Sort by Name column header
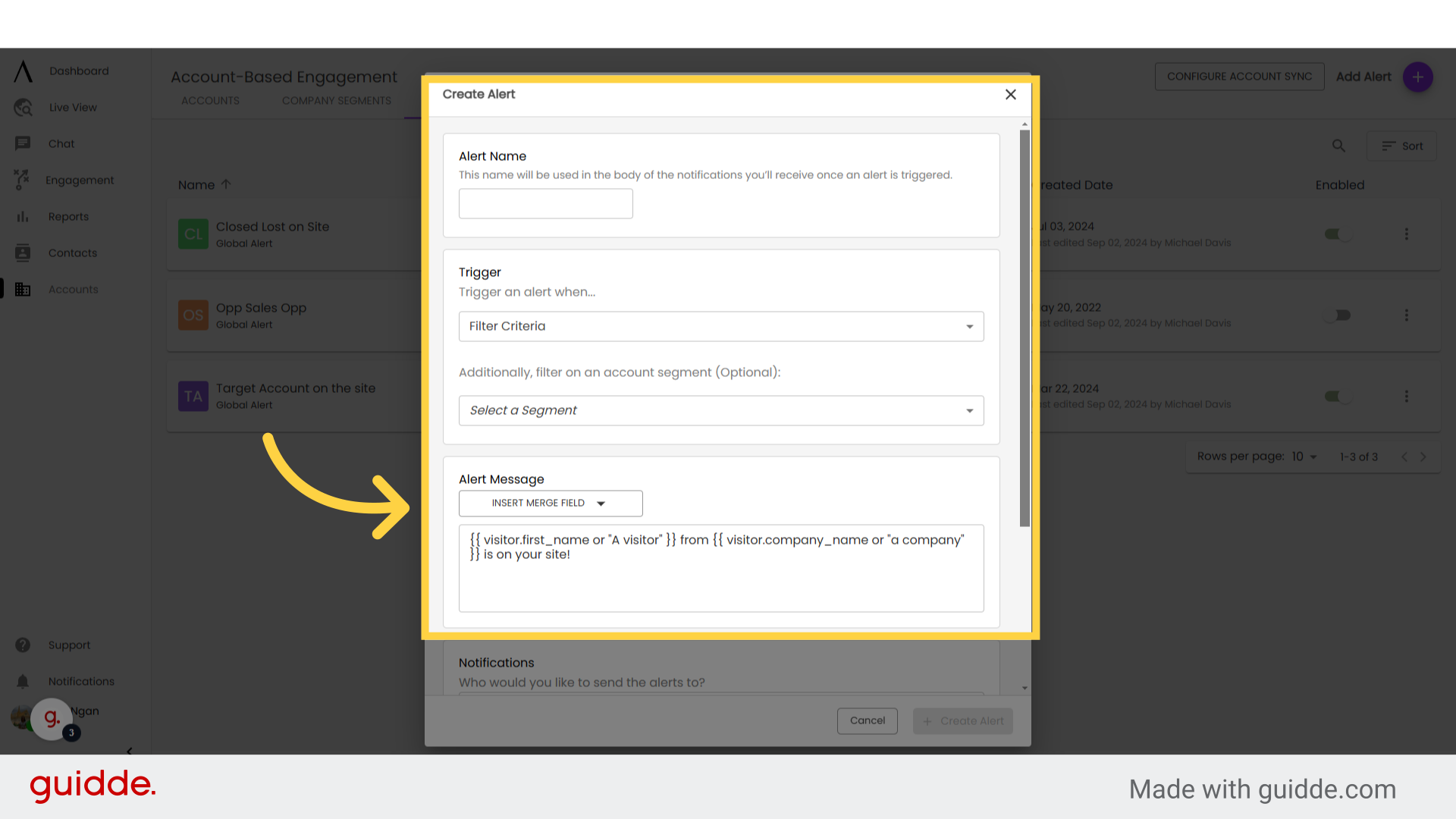1456x819 pixels. tap(205, 184)
